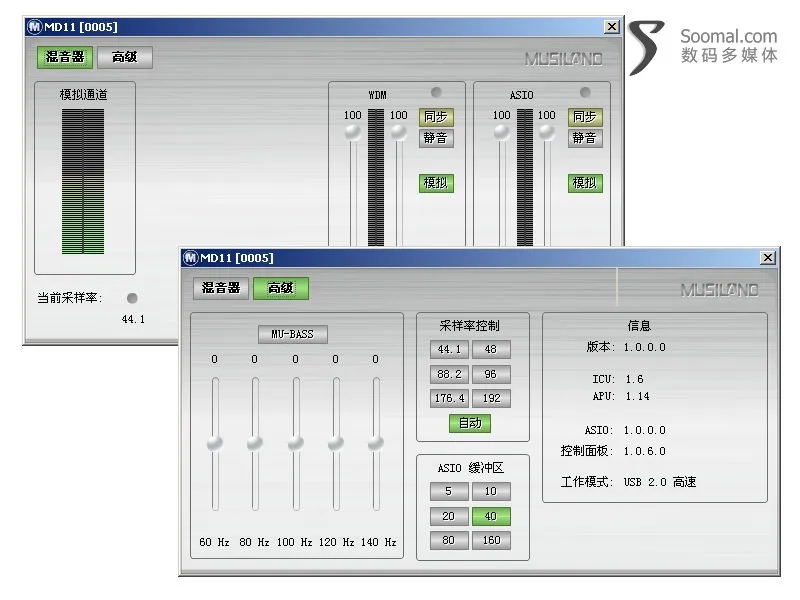Toggle WDM 同步 sync button

point(436,117)
